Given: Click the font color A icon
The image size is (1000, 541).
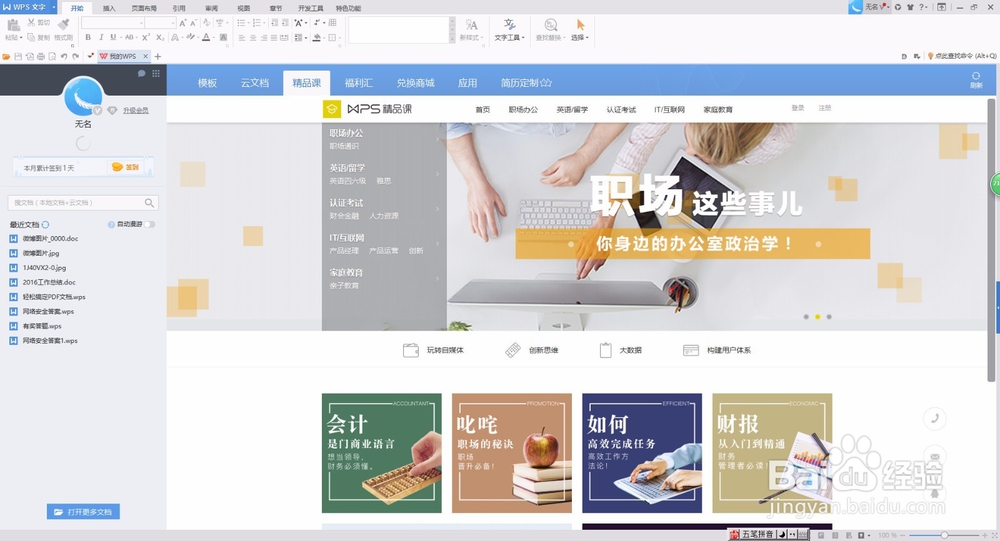Looking at the screenshot, I should pyautogui.click(x=206, y=38).
